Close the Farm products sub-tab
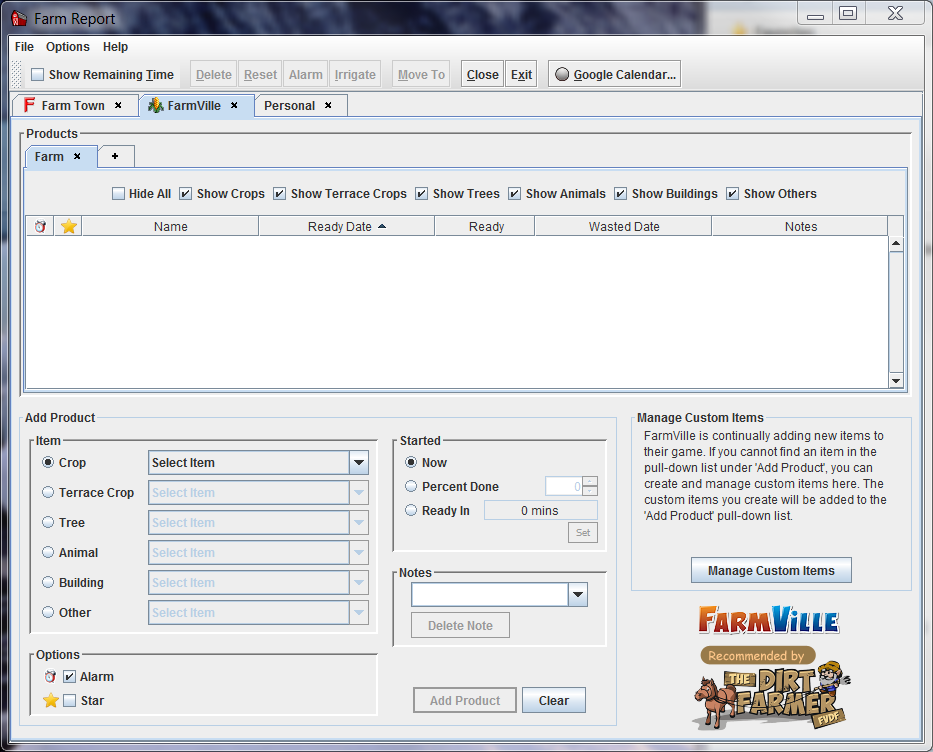This screenshot has width=933, height=752. point(77,156)
